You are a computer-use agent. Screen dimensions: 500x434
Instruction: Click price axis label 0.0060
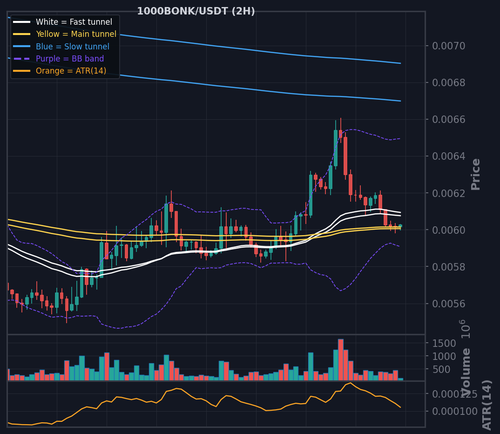coord(448,230)
